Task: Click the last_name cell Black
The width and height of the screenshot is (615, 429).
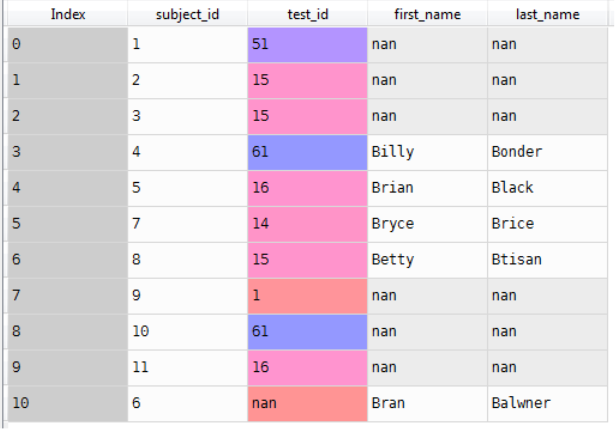Action: [549, 188]
